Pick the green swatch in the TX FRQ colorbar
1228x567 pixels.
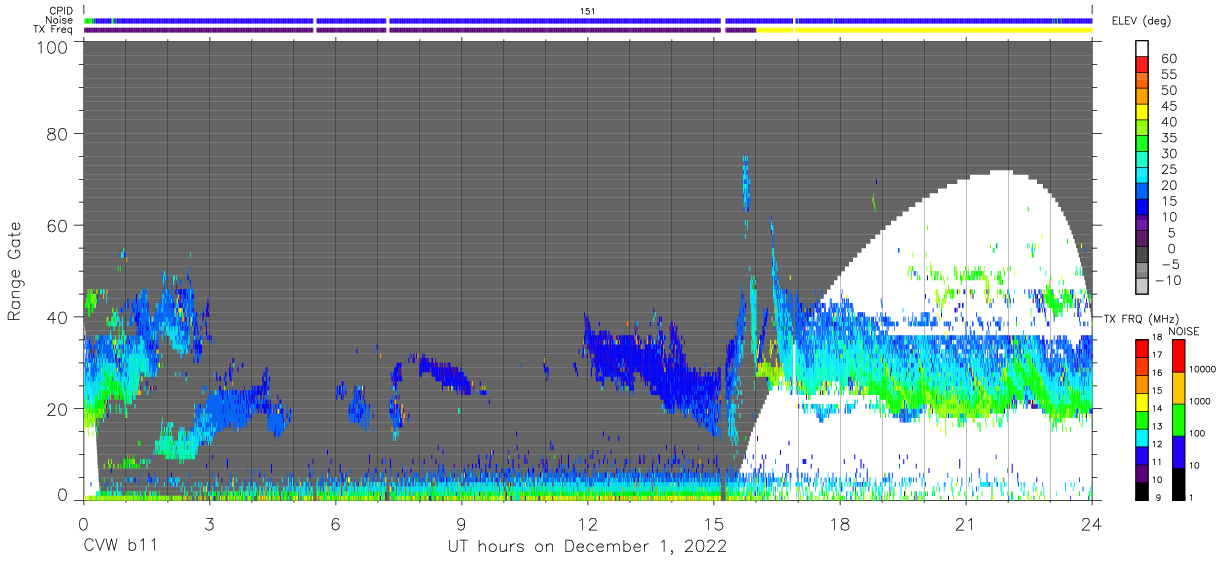point(1142,420)
